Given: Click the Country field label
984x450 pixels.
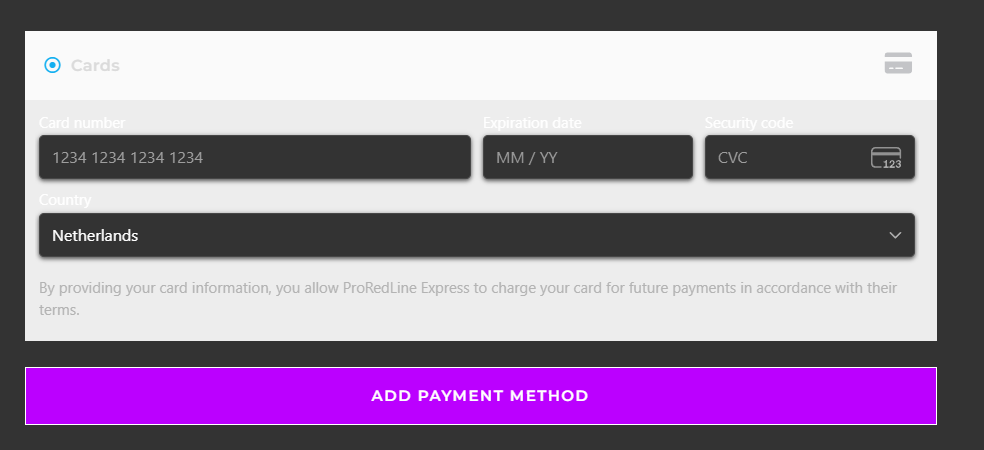Looking at the screenshot, I should tap(65, 200).
